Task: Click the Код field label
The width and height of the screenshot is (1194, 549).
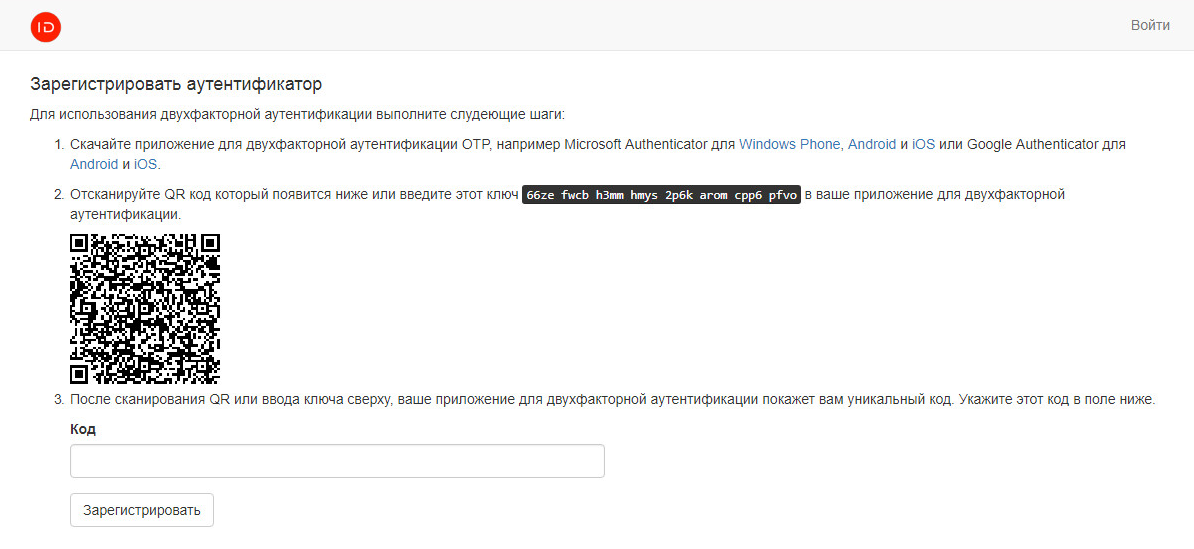Action: 83,429
